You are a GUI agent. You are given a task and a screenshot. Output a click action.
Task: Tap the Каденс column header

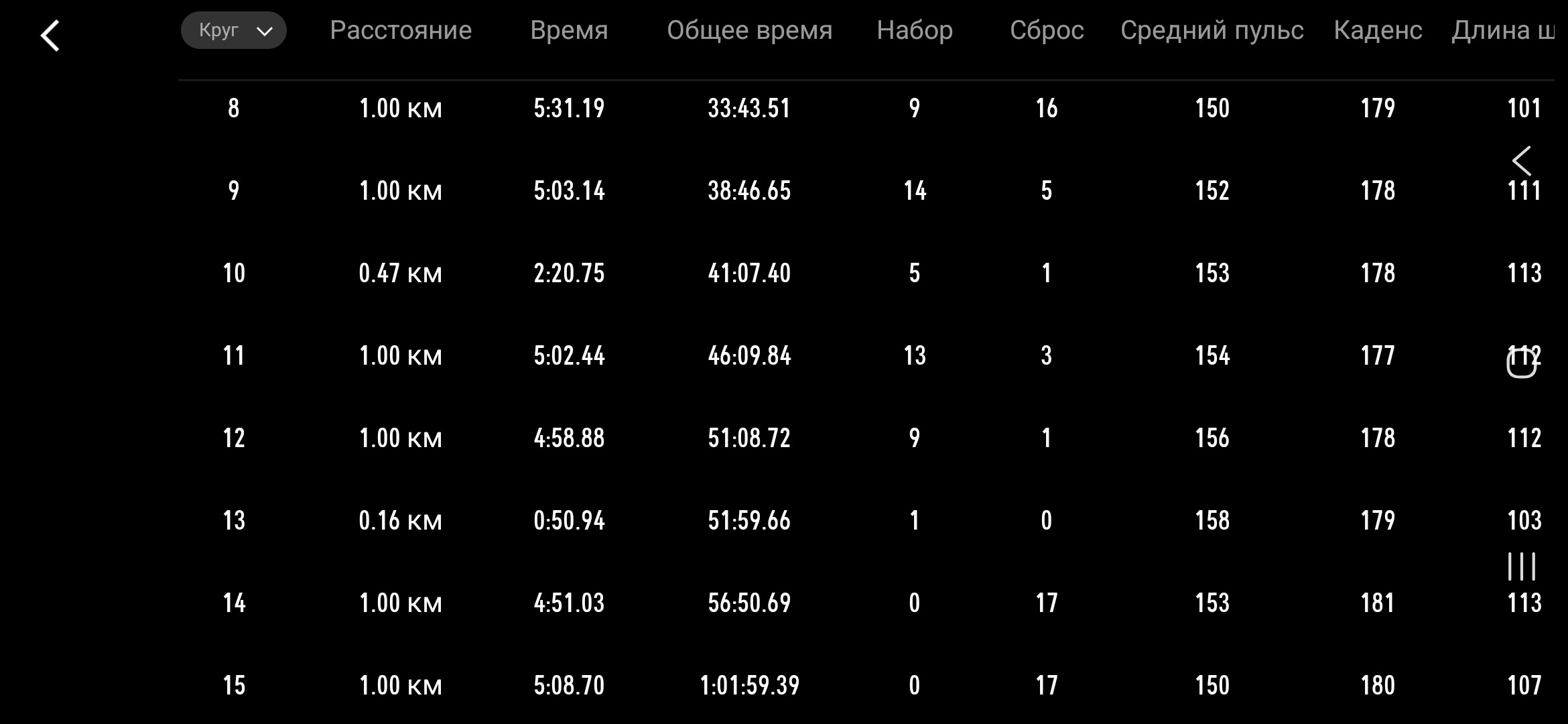(x=1378, y=30)
